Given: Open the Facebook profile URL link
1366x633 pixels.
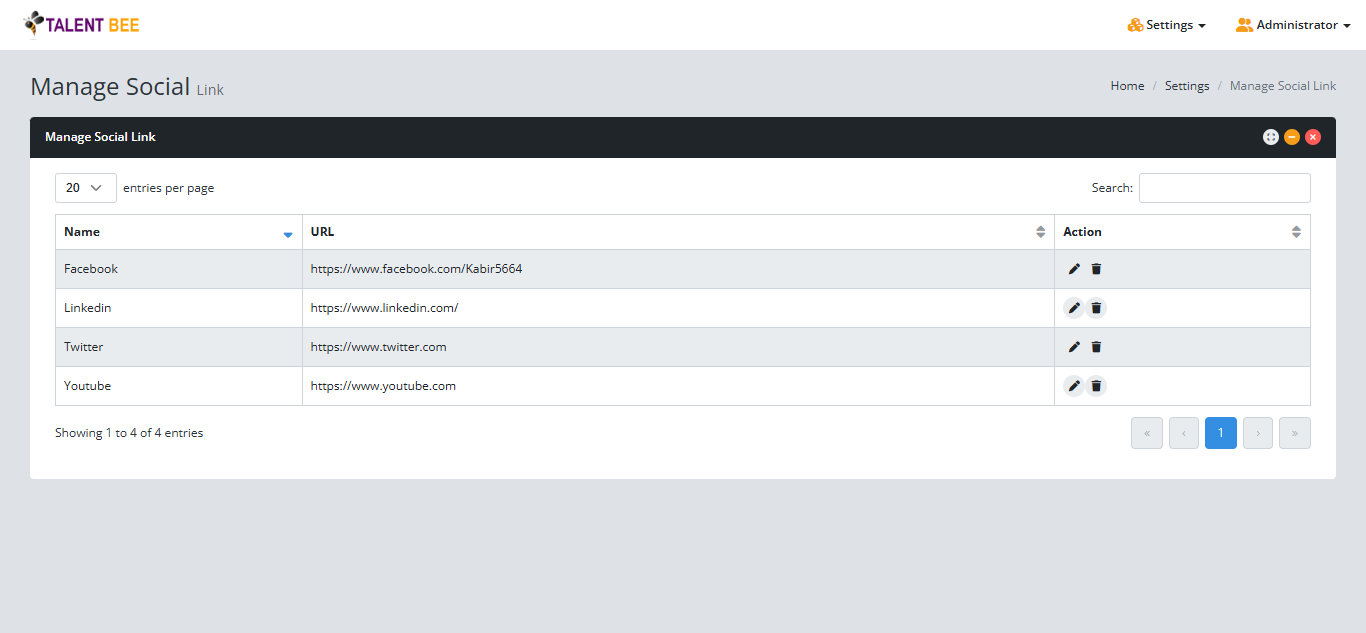Looking at the screenshot, I should click(x=416, y=268).
